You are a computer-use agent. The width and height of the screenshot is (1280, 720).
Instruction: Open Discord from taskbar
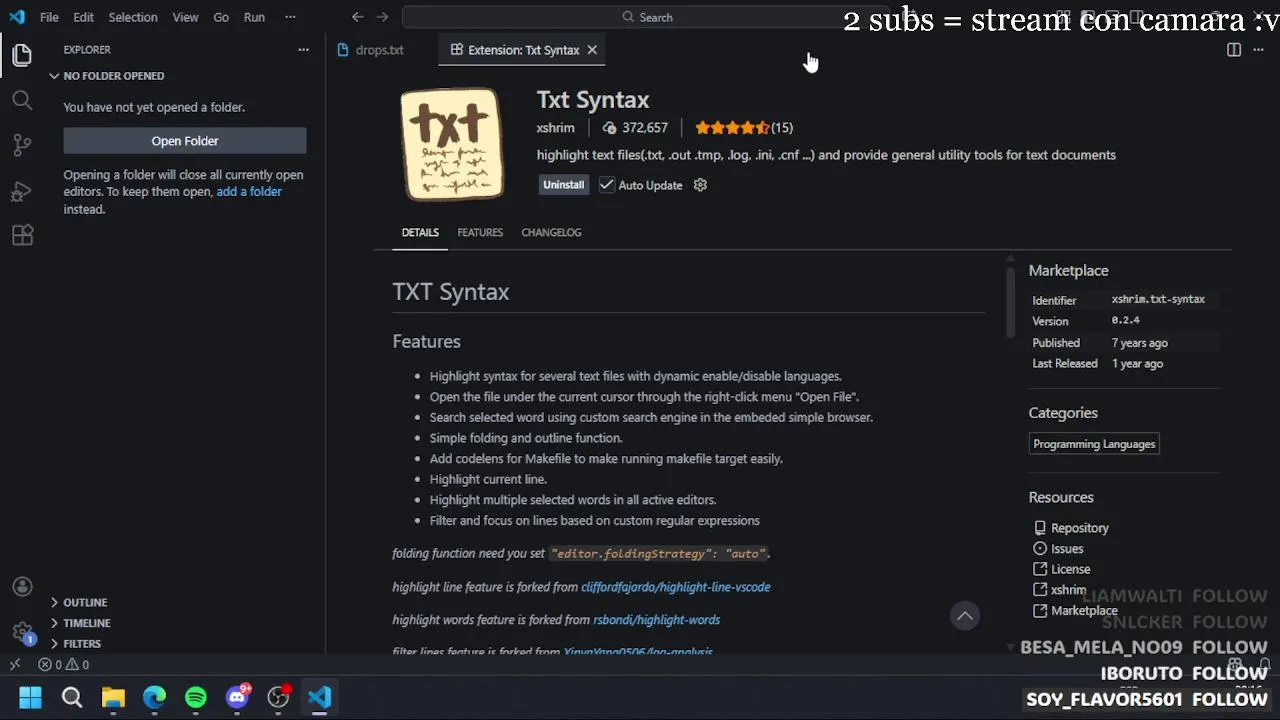pyautogui.click(x=237, y=697)
